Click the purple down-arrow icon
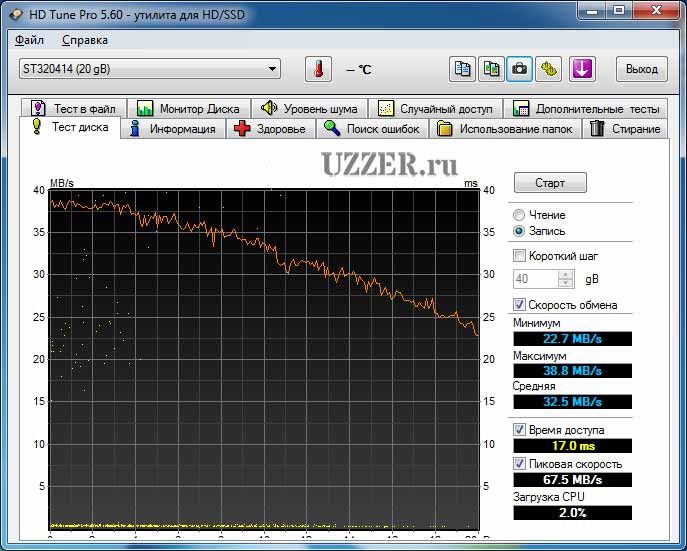The width and height of the screenshot is (687, 551). (583, 69)
